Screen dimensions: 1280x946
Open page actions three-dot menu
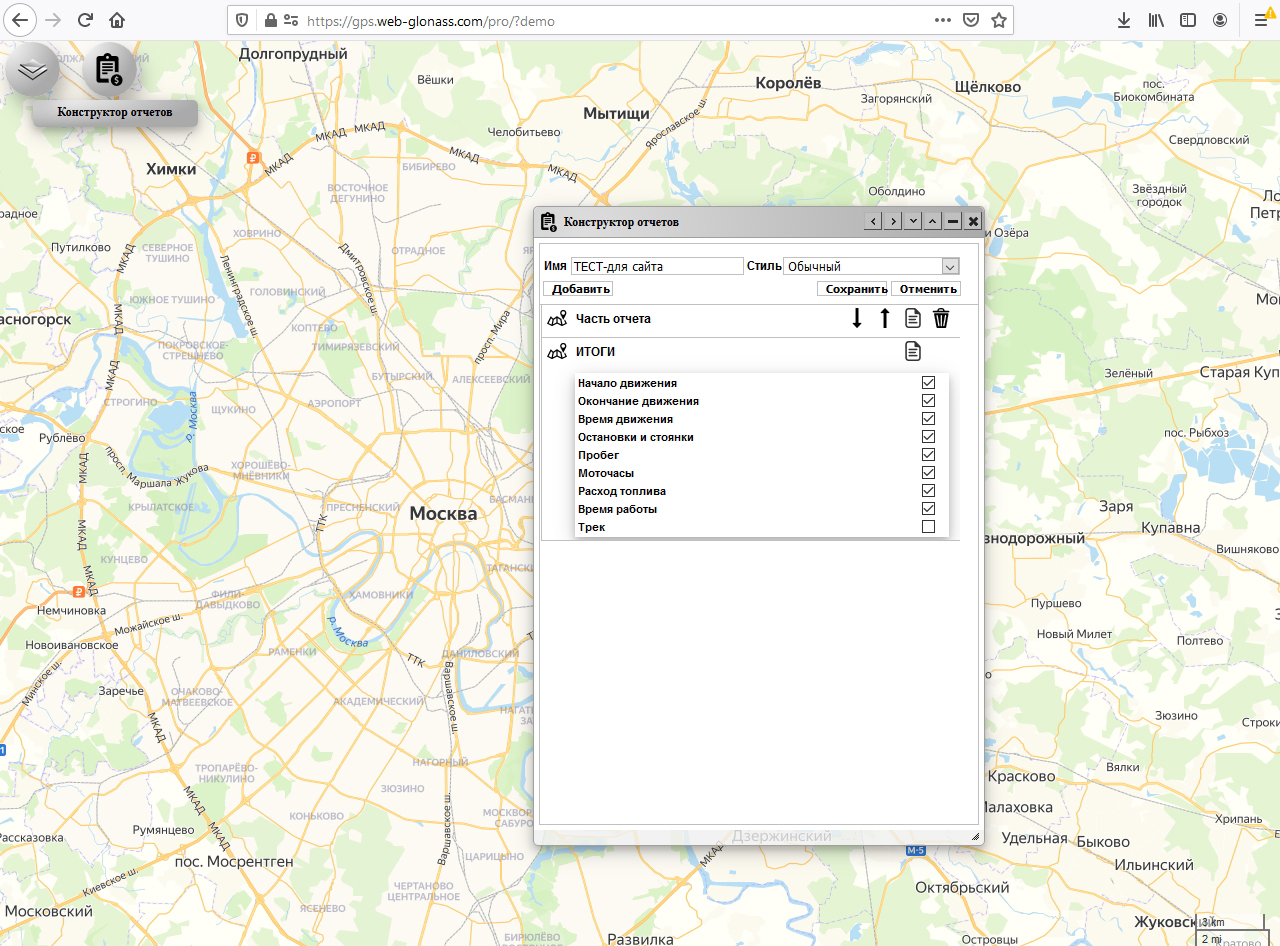[943, 20]
